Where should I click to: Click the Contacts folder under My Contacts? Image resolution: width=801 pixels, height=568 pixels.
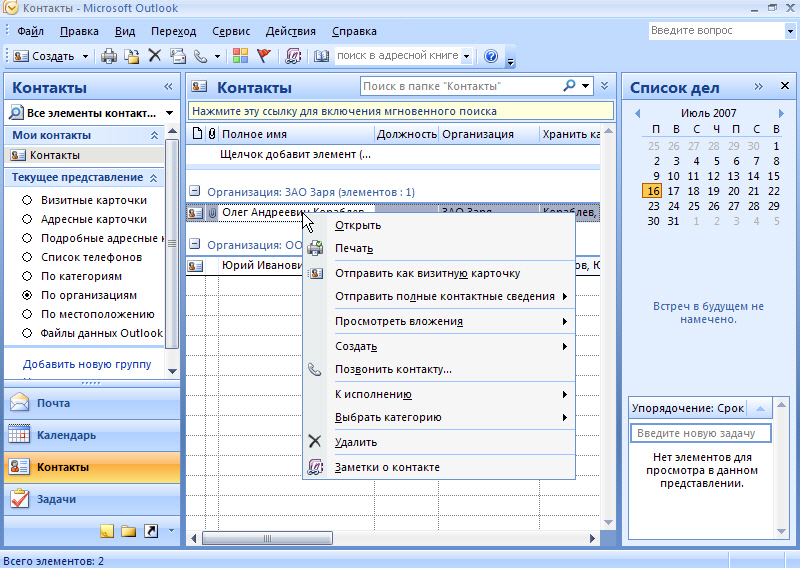[84, 155]
